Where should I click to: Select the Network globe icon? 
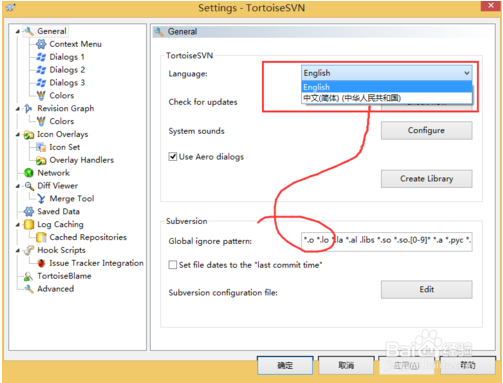(29, 173)
